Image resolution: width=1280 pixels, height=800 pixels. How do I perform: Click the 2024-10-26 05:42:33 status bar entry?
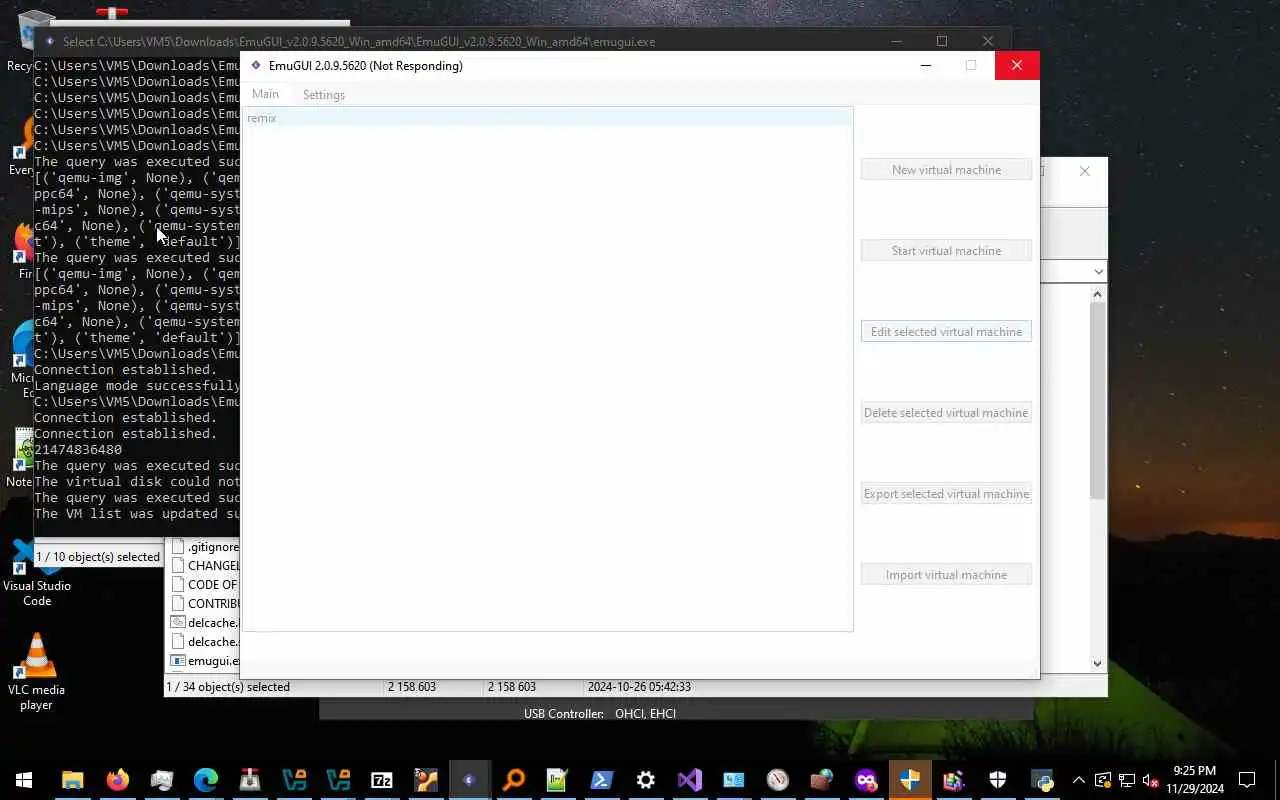pyautogui.click(x=639, y=687)
